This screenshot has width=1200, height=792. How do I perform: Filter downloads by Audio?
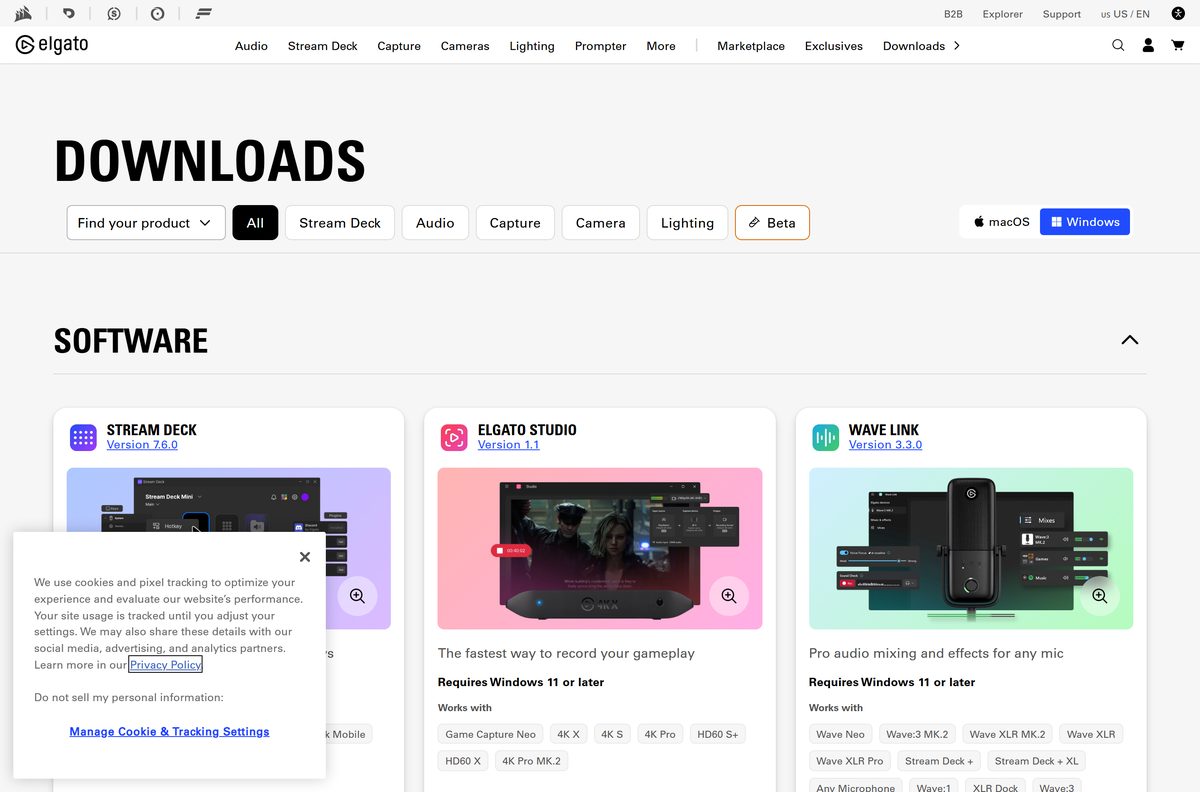coord(435,223)
